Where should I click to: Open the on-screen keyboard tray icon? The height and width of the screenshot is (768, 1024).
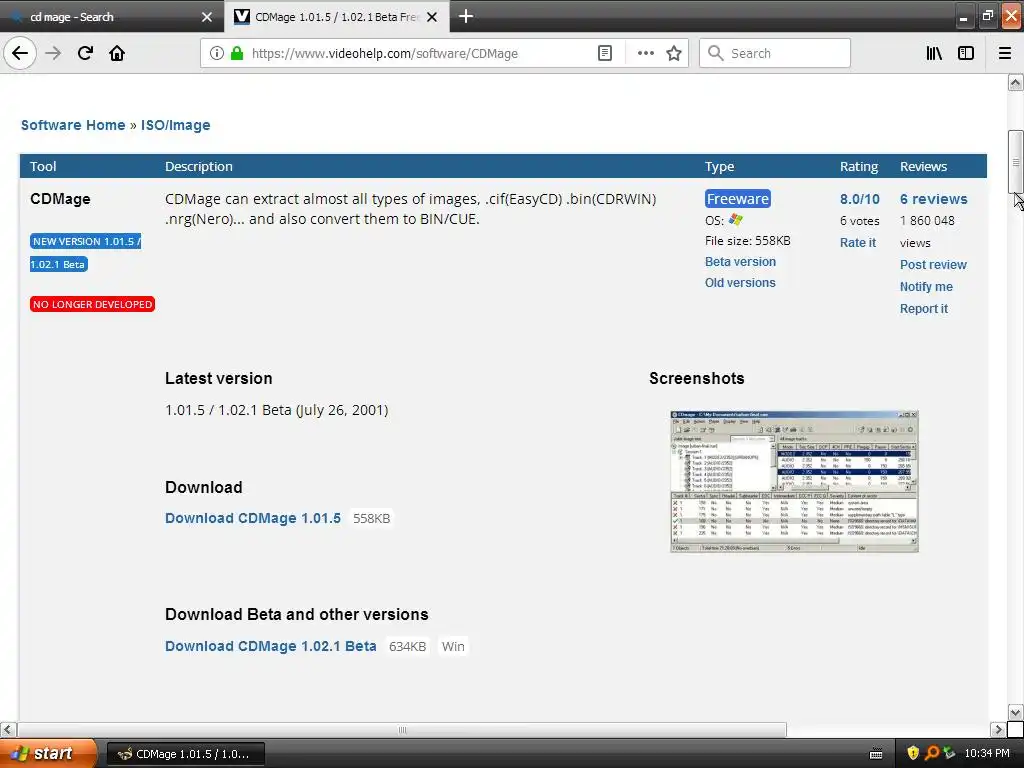click(876, 754)
